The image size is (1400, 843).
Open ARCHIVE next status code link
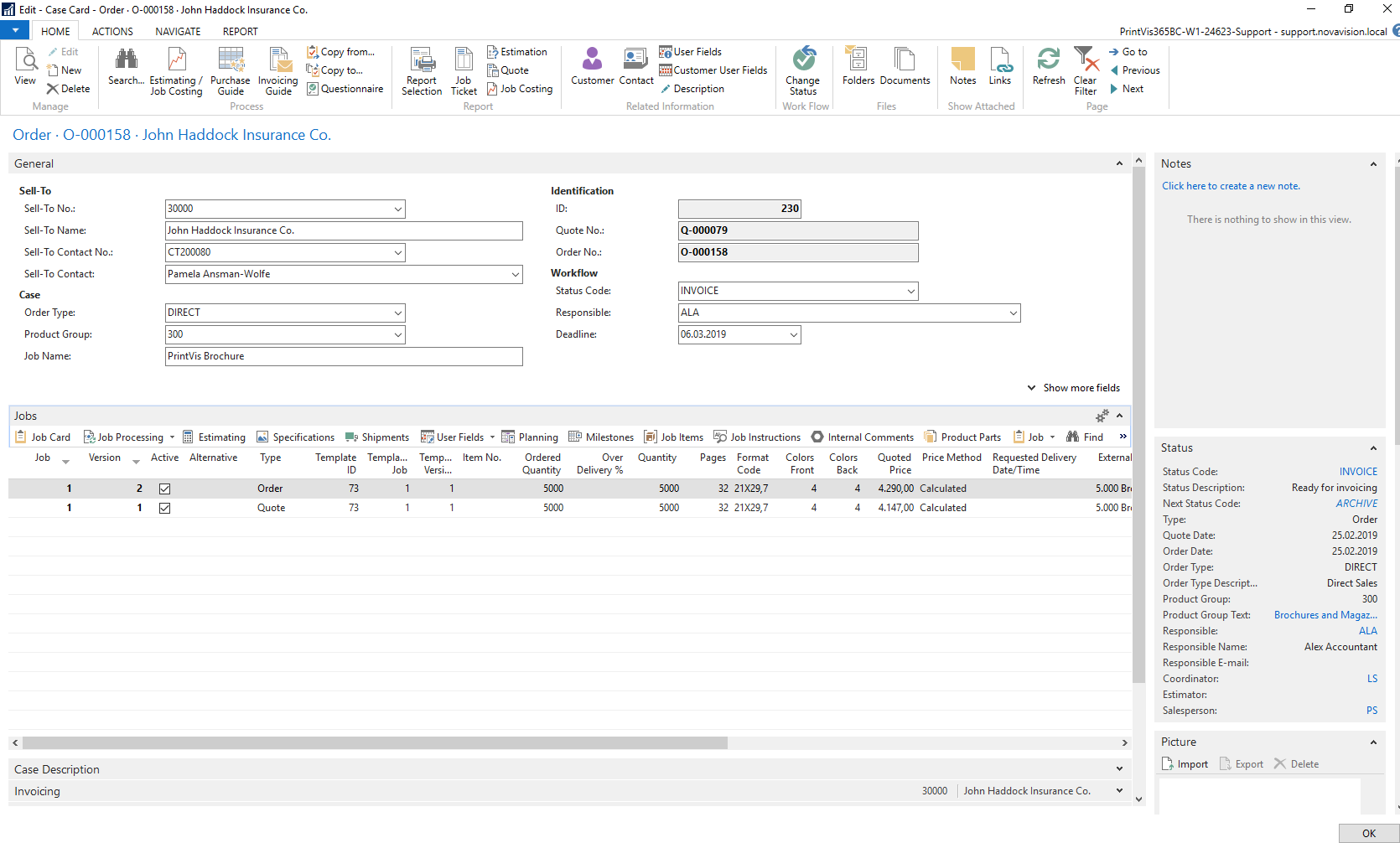1356,504
